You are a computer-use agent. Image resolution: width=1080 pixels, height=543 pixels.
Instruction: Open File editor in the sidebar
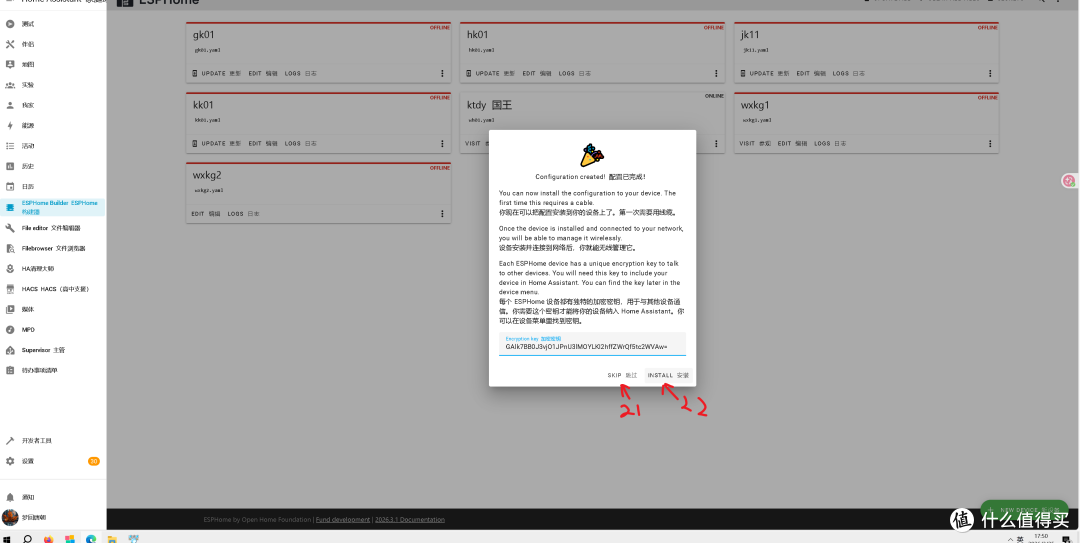tap(53, 227)
